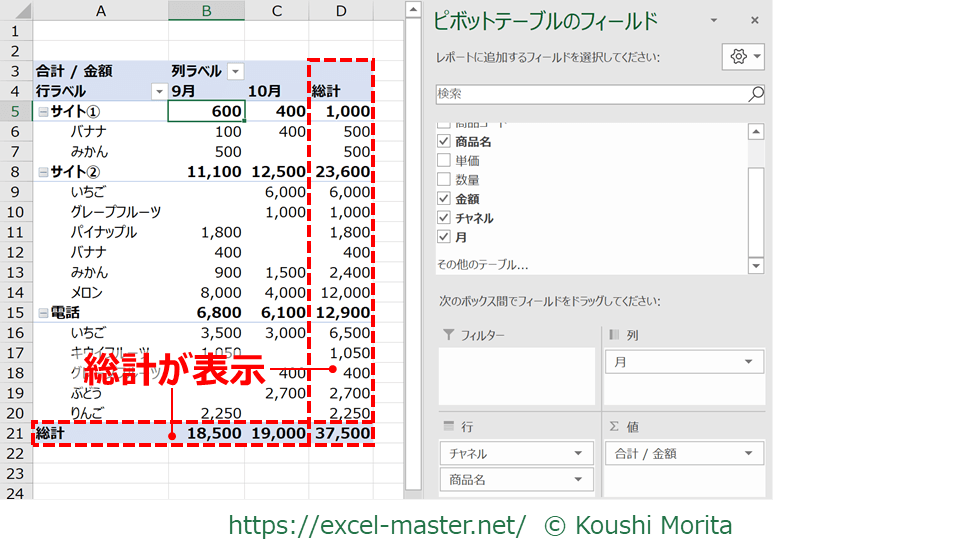Click the search magnifier icon

pos(755,94)
